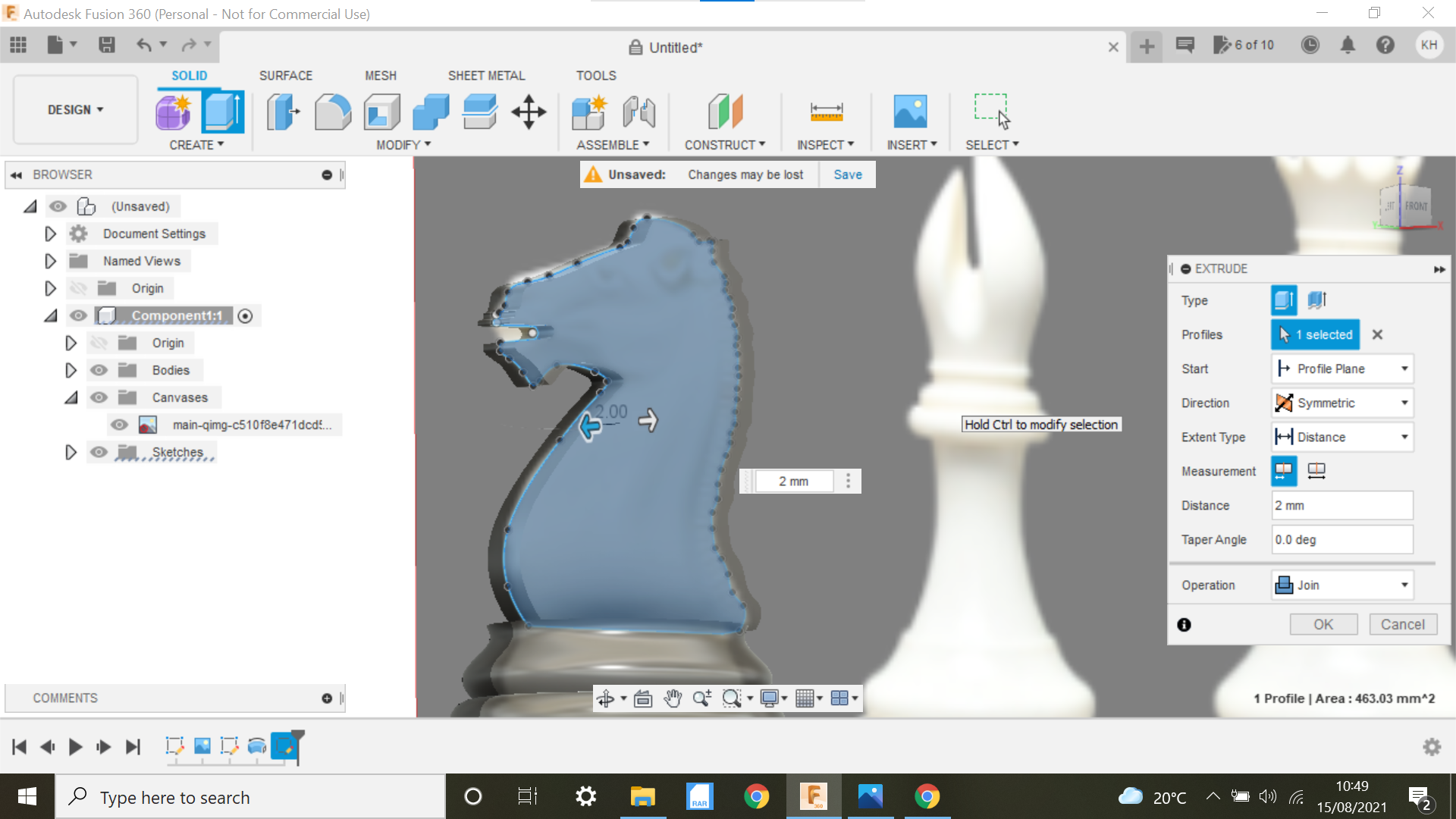Switch to the SURFACE tab
Image resolution: width=1456 pixels, height=819 pixels.
click(286, 75)
